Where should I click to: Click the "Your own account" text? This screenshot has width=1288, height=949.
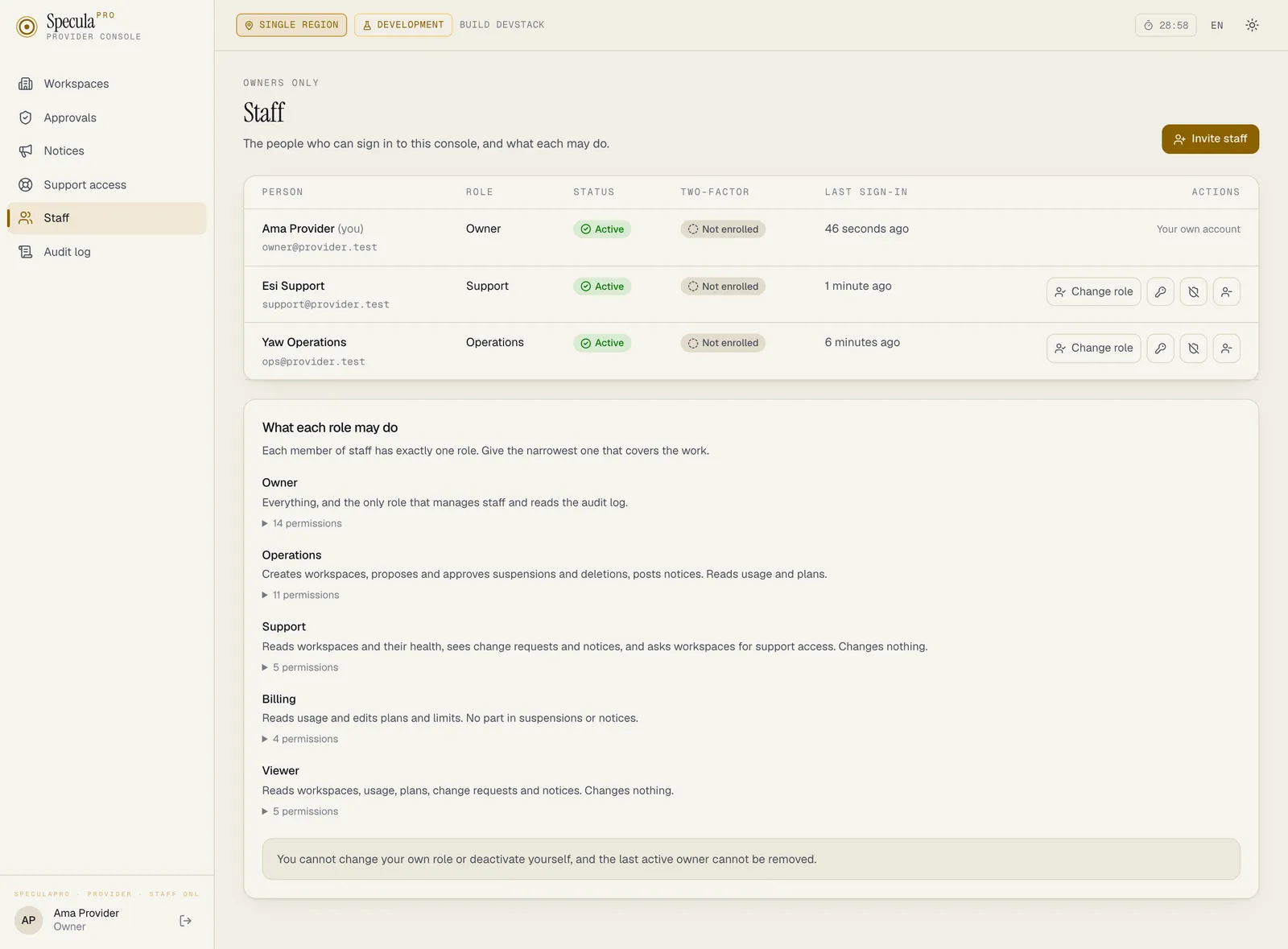(1198, 229)
